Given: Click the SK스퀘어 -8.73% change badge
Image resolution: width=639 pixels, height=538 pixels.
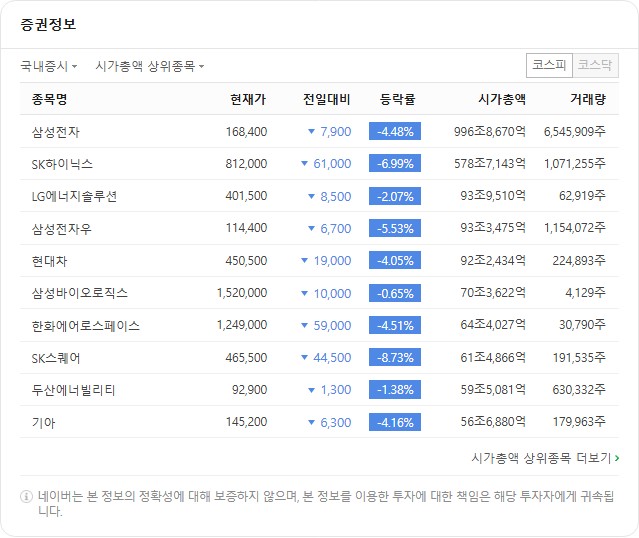Looking at the screenshot, I should point(395,358).
